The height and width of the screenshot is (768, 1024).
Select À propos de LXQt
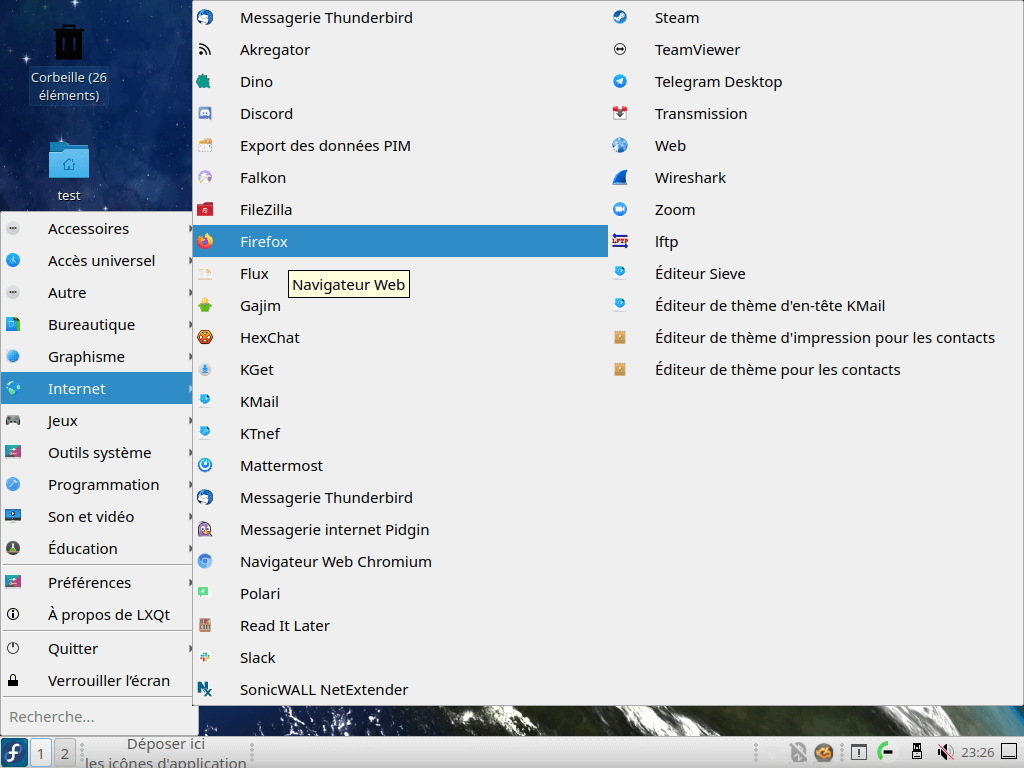[x=97, y=615]
